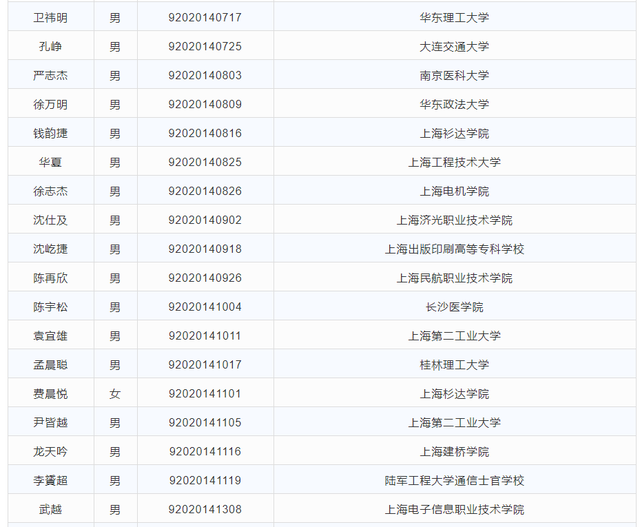Click 上海杉达学院 in the 92020140816 row
Image resolution: width=640 pixels, height=527 pixels.
coord(454,133)
